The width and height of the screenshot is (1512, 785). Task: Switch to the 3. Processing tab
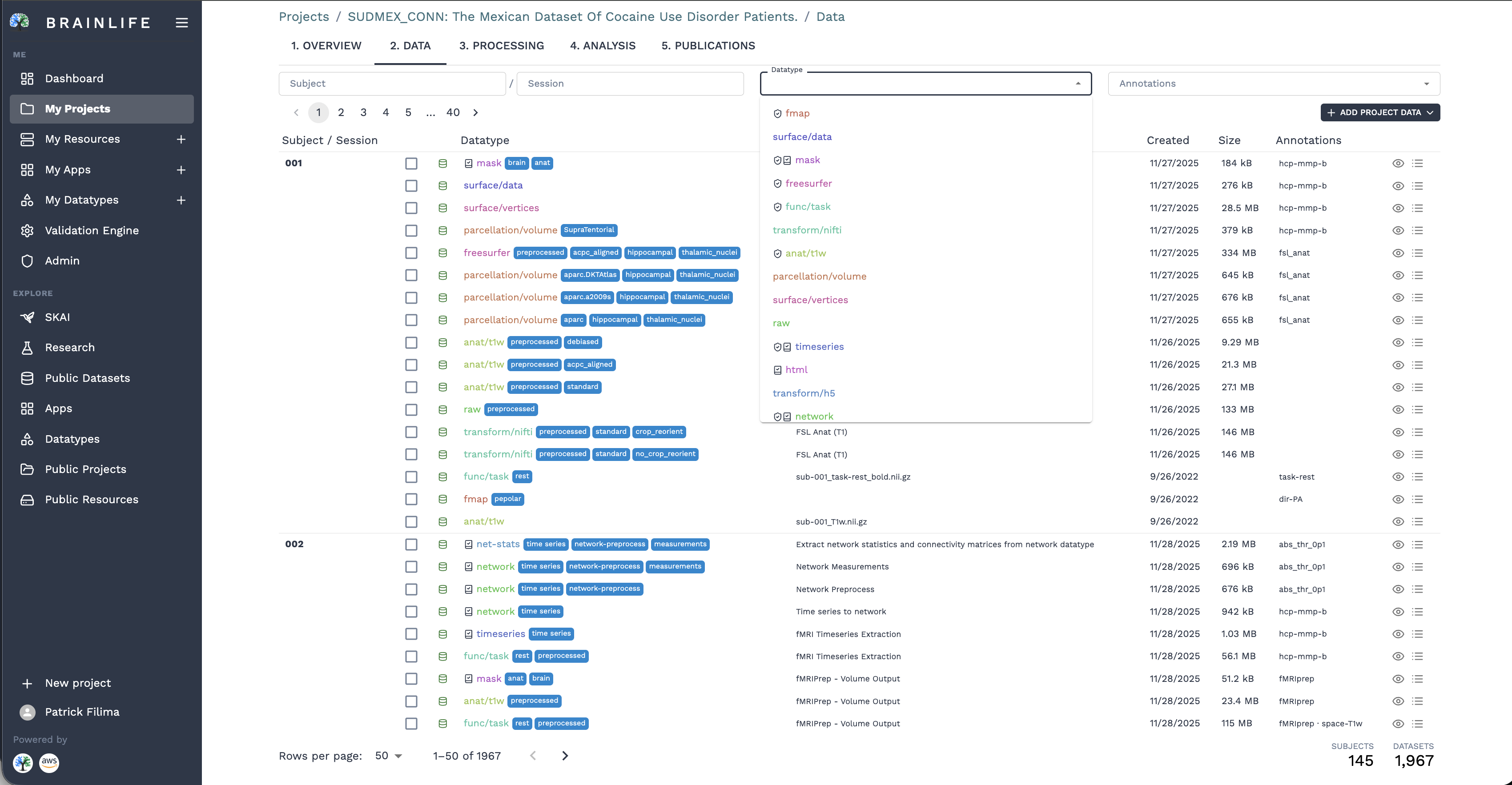502,46
